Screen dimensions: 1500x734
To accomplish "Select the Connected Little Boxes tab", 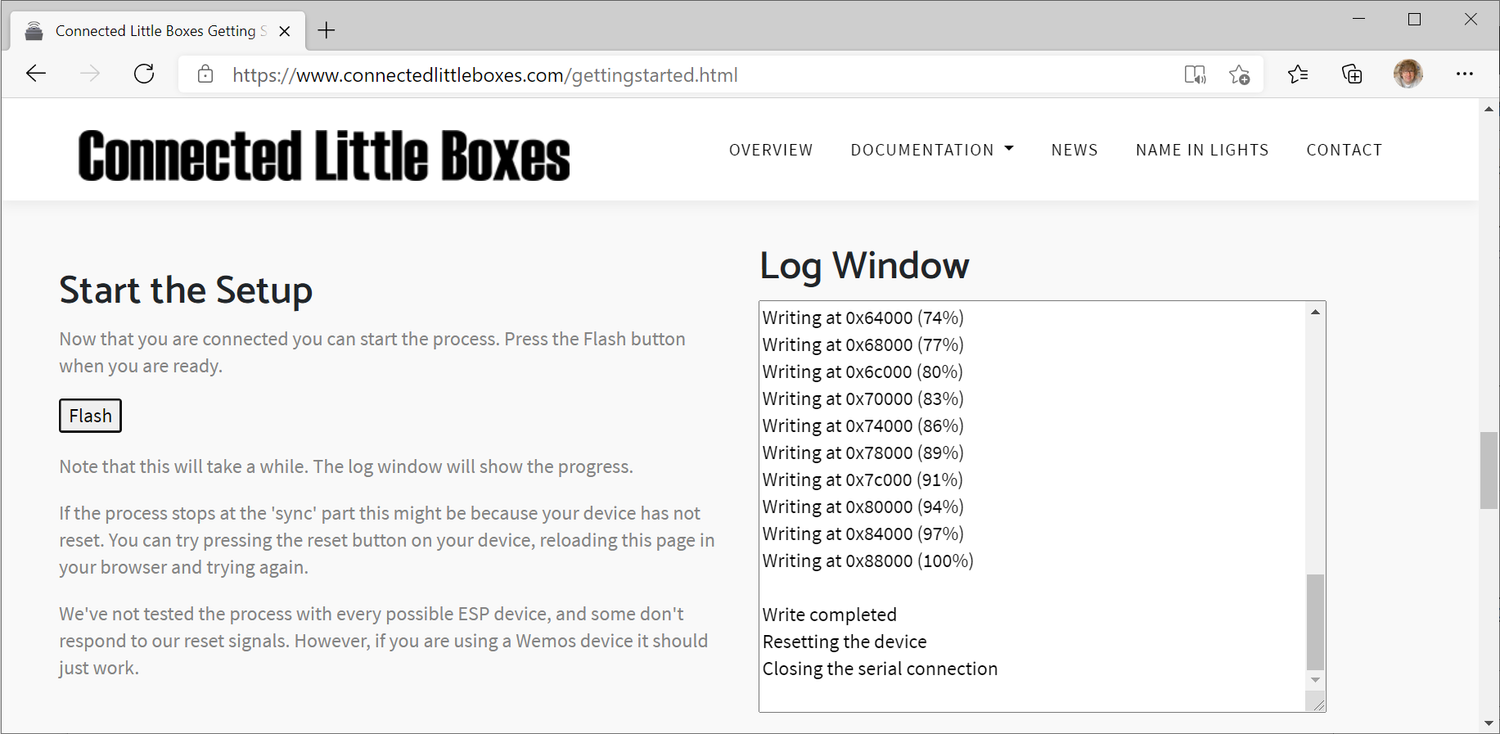I will pos(150,30).
